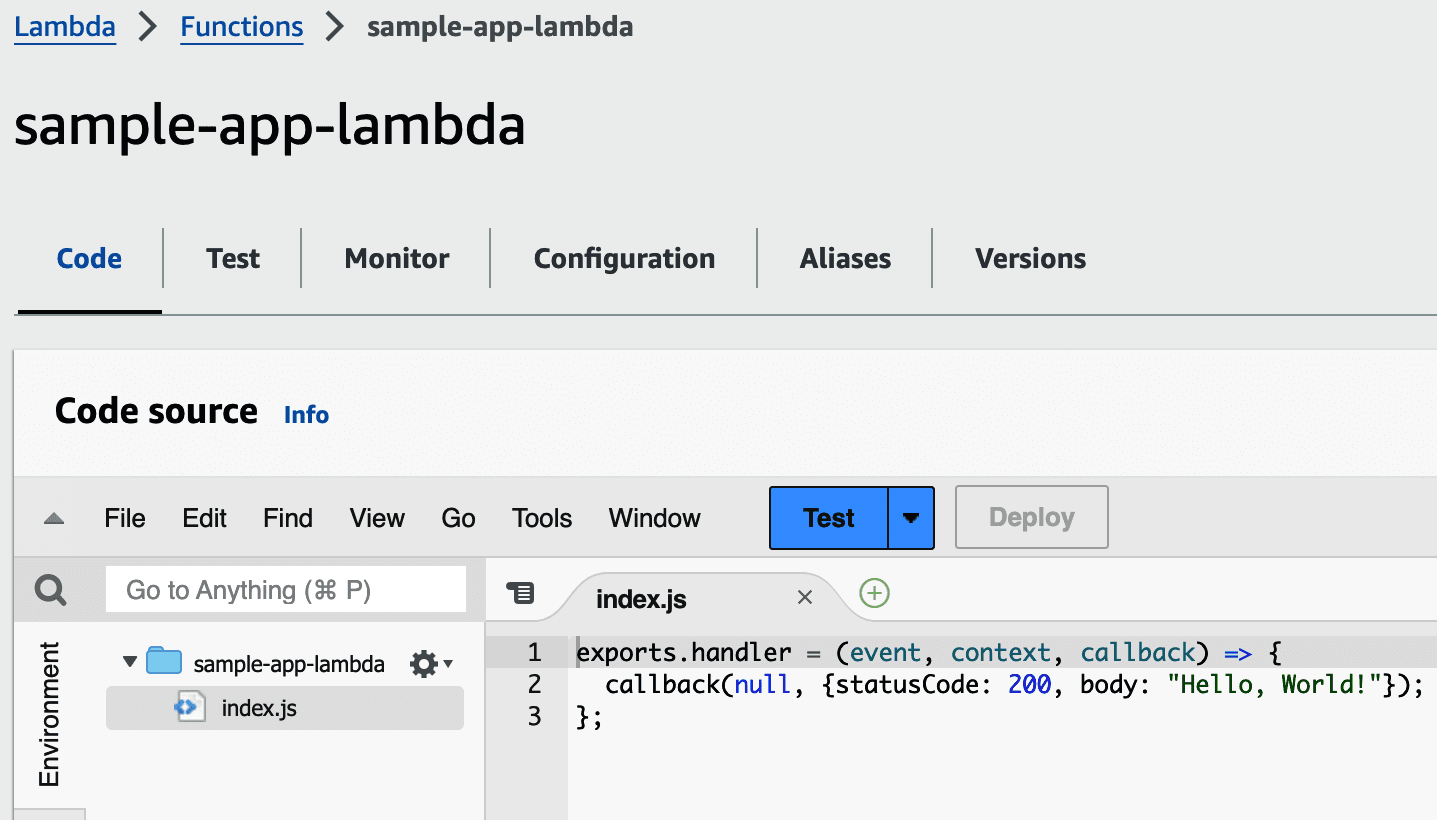Switch to the Code tab
1437x820 pixels.
pos(90,258)
